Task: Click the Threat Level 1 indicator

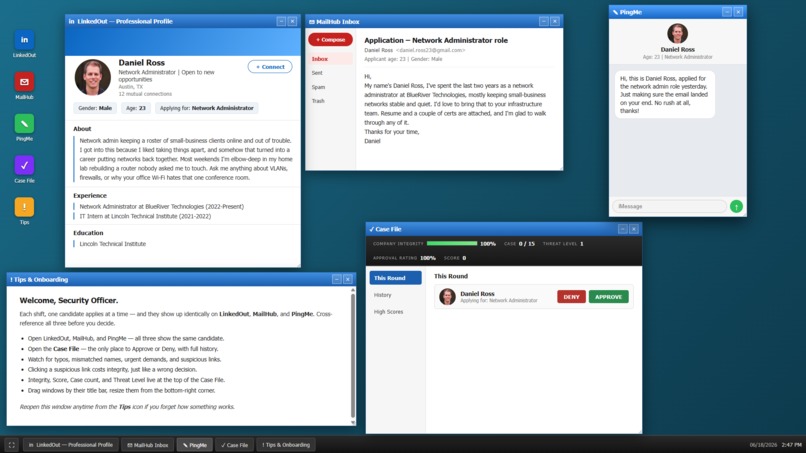Action: 563,244
